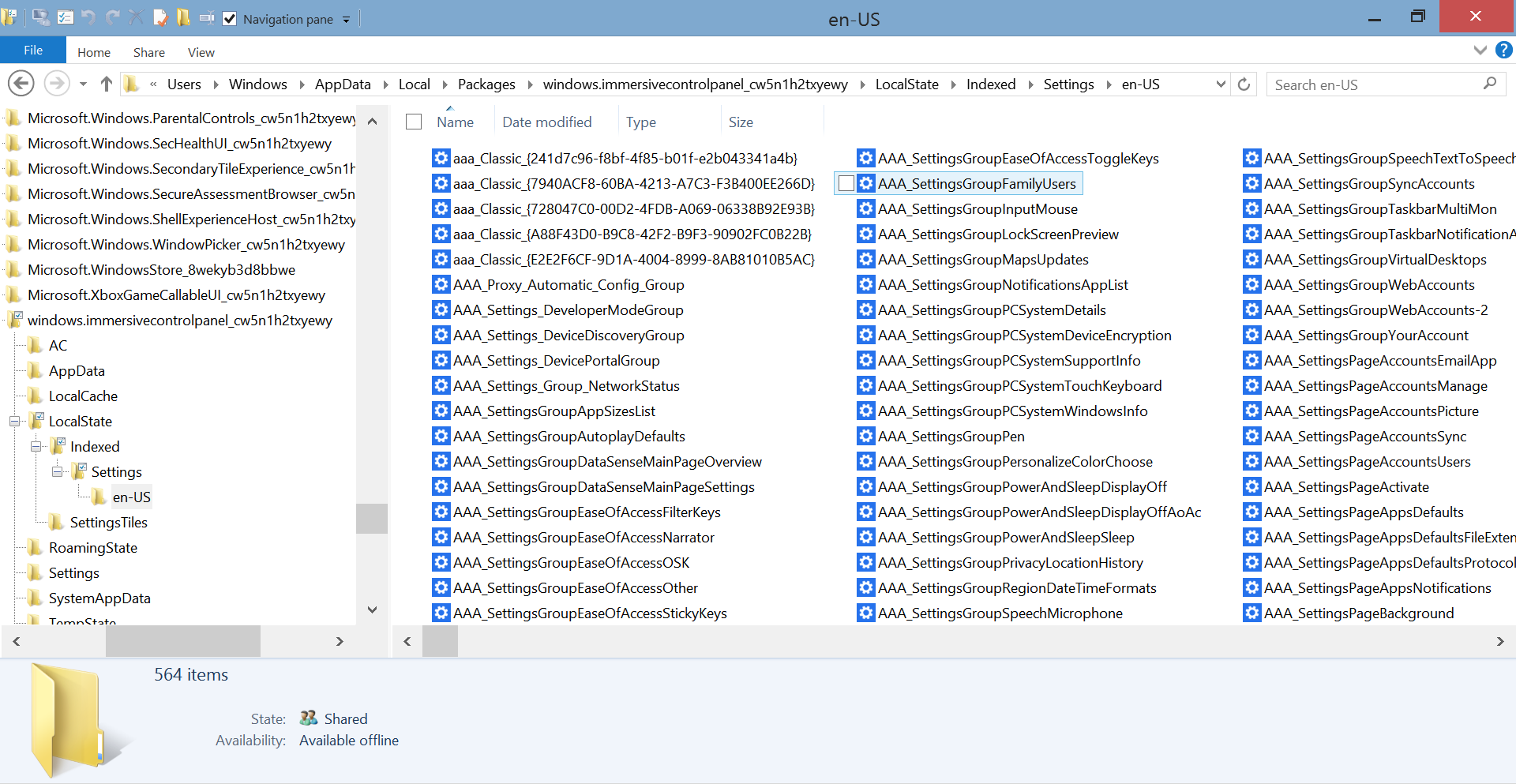Sort files by Date modified column
Screen dimensions: 1516x784
(x=546, y=122)
